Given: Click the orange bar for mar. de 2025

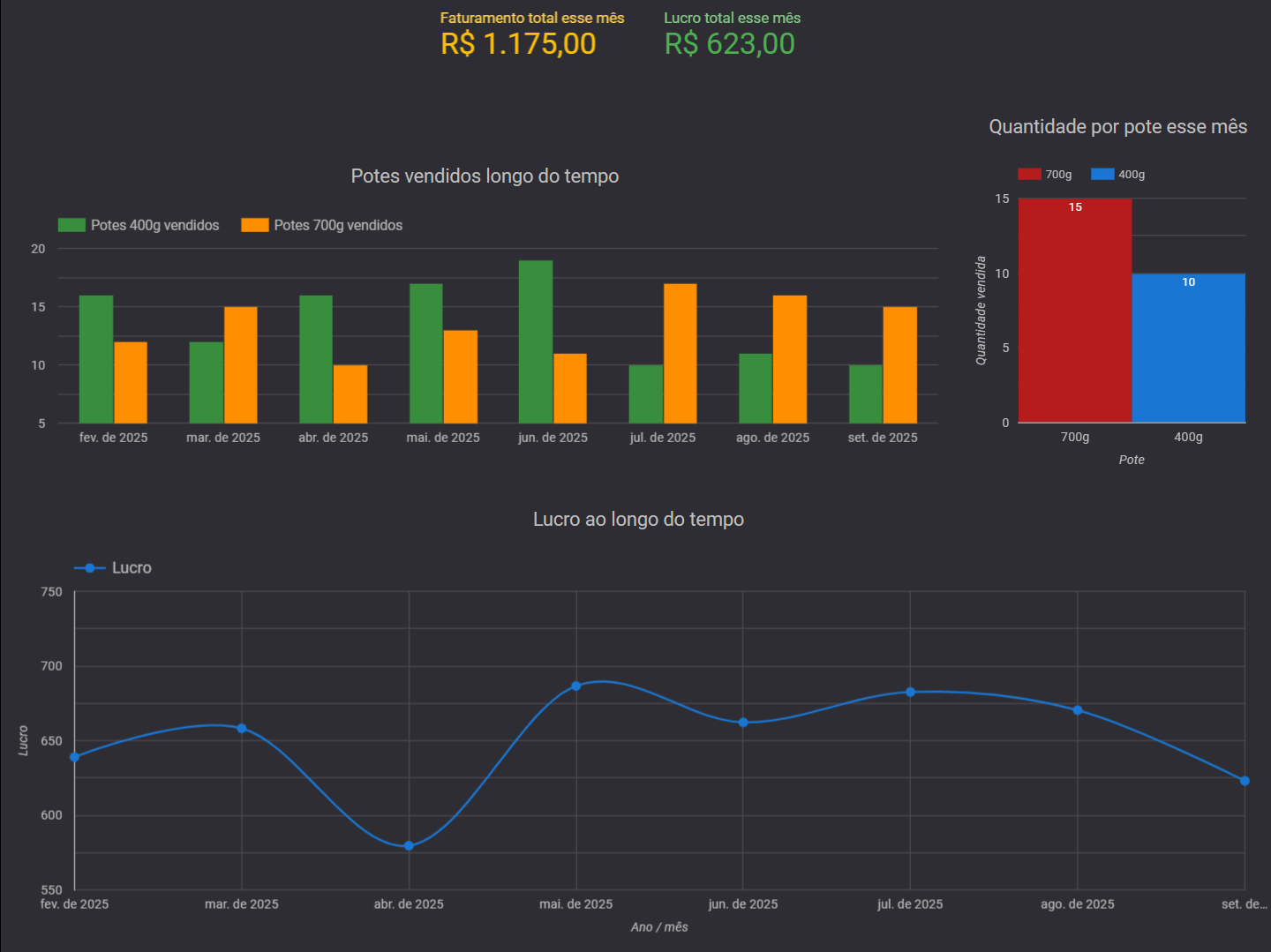Looking at the screenshot, I should (241, 365).
